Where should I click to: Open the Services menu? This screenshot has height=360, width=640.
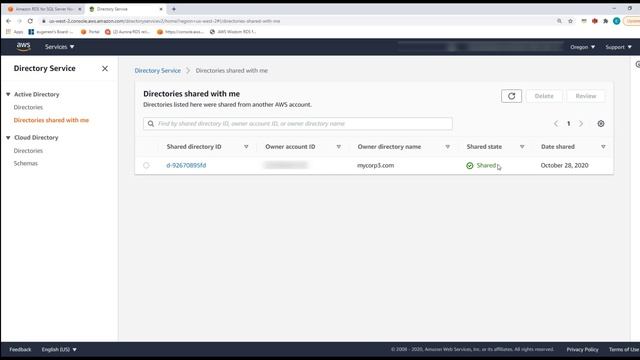(60, 47)
